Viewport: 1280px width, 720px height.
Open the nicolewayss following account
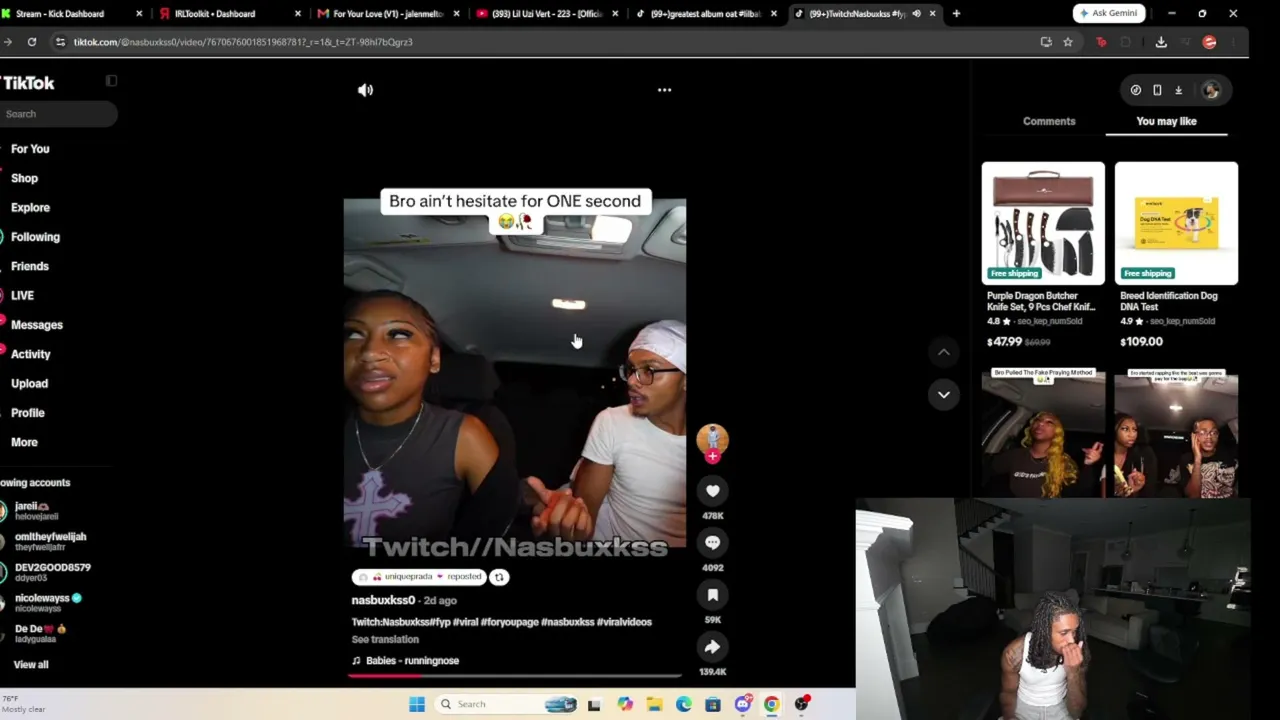43,603
